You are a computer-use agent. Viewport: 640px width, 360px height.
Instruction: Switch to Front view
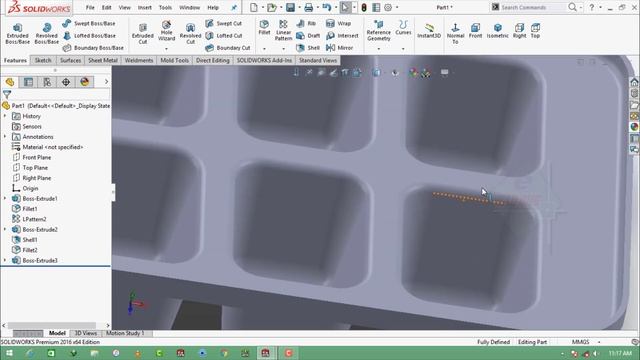(476, 31)
